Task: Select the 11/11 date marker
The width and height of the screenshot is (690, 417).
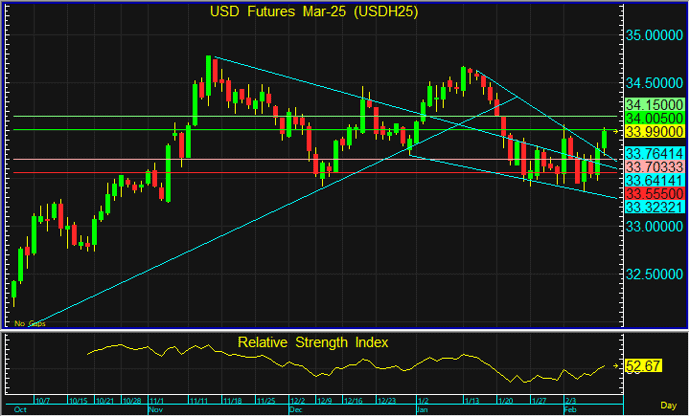Action: click(199, 401)
